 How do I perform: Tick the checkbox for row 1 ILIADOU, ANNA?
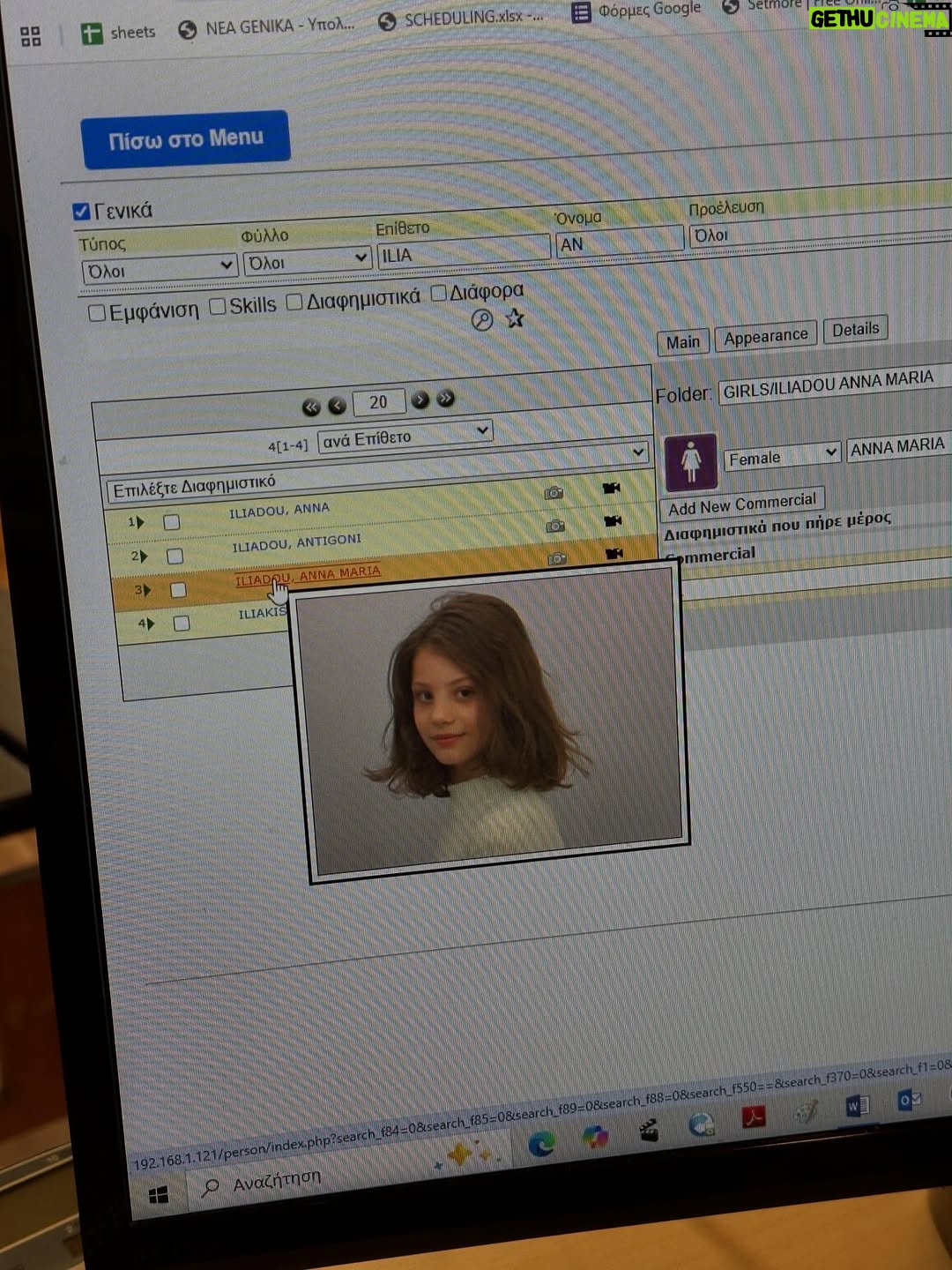click(x=172, y=522)
